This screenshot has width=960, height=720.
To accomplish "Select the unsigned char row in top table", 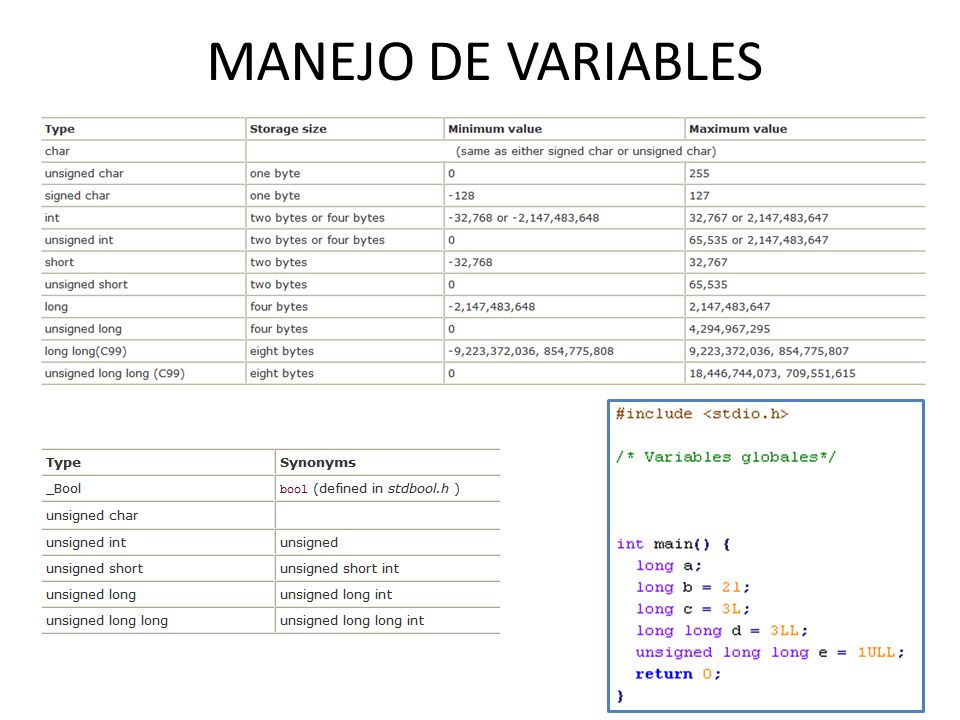I will (x=484, y=173).
